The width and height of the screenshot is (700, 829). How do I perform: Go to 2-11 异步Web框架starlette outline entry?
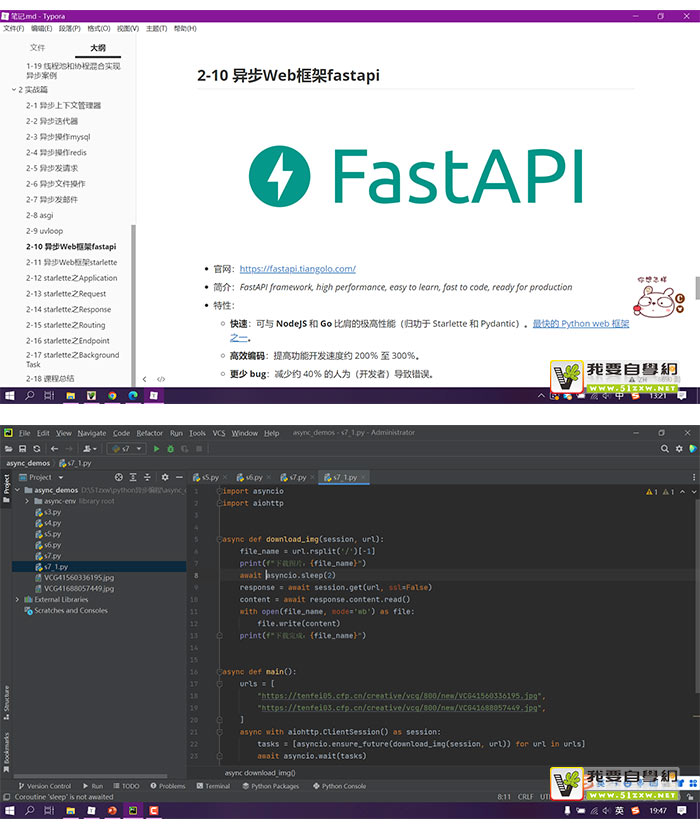(71, 263)
